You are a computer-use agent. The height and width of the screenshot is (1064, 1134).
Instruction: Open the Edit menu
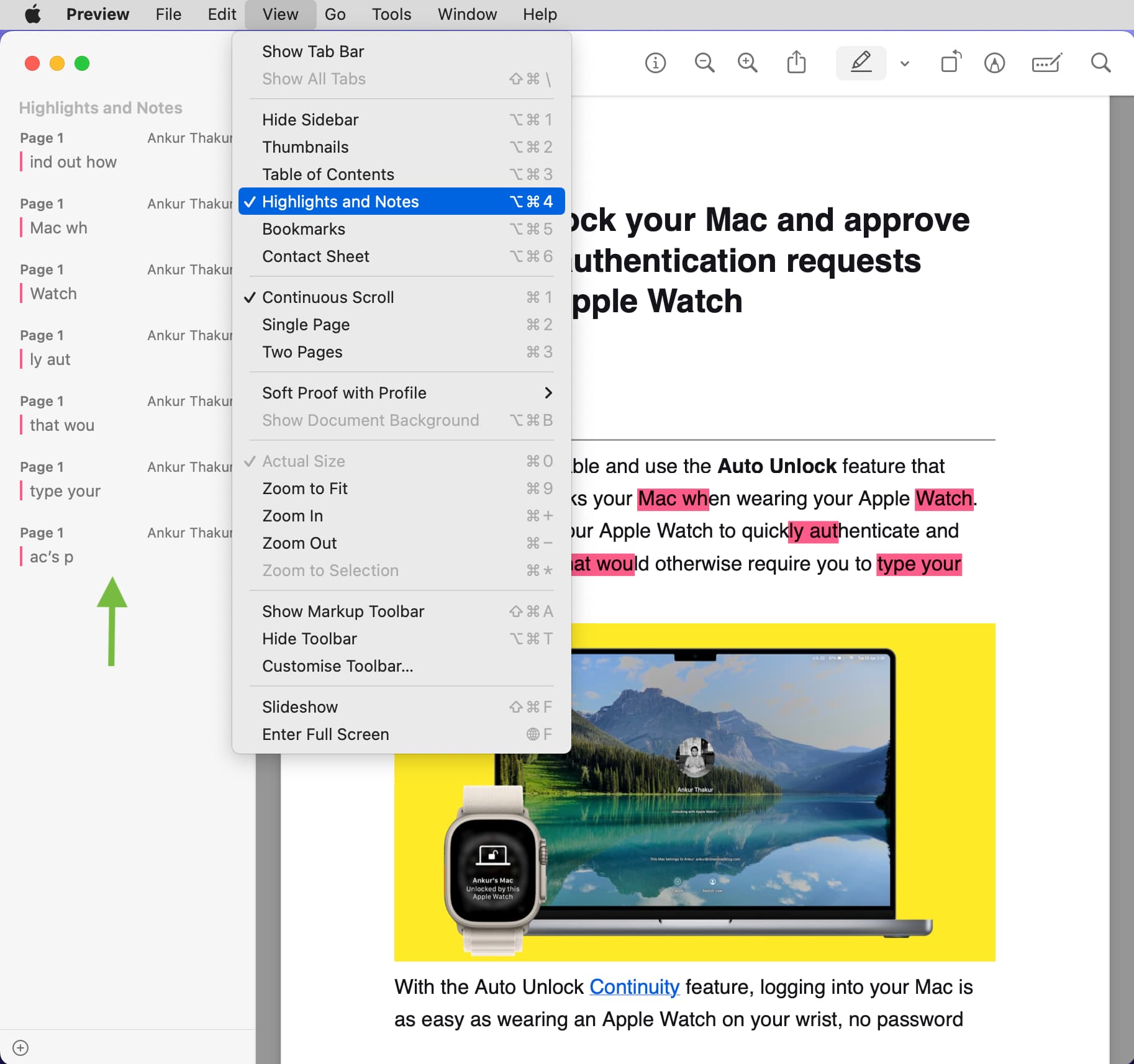click(222, 14)
